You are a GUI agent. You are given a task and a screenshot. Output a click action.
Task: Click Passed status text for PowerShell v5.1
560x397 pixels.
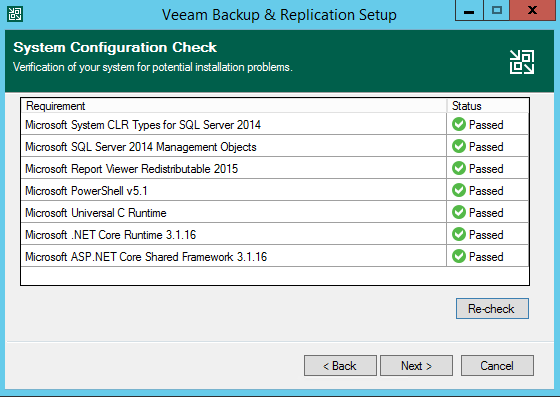[x=486, y=191]
